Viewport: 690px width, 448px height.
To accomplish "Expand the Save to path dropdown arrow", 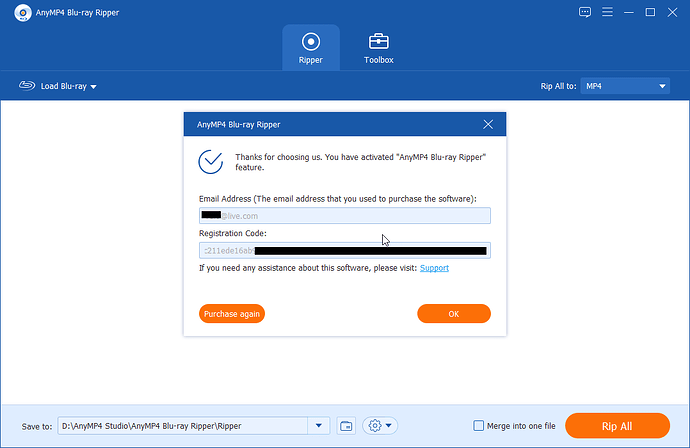I will click(x=319, y=426).
